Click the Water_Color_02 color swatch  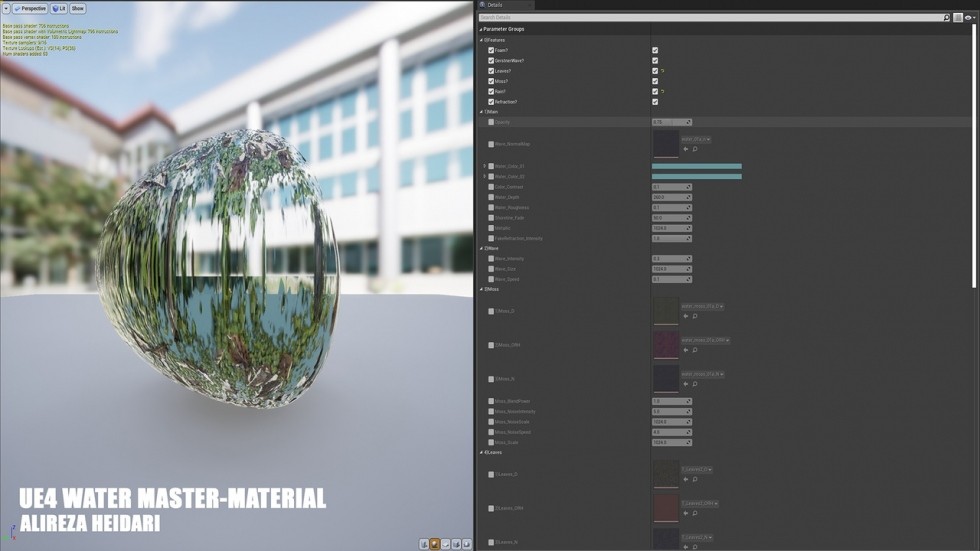coord(696,177)
